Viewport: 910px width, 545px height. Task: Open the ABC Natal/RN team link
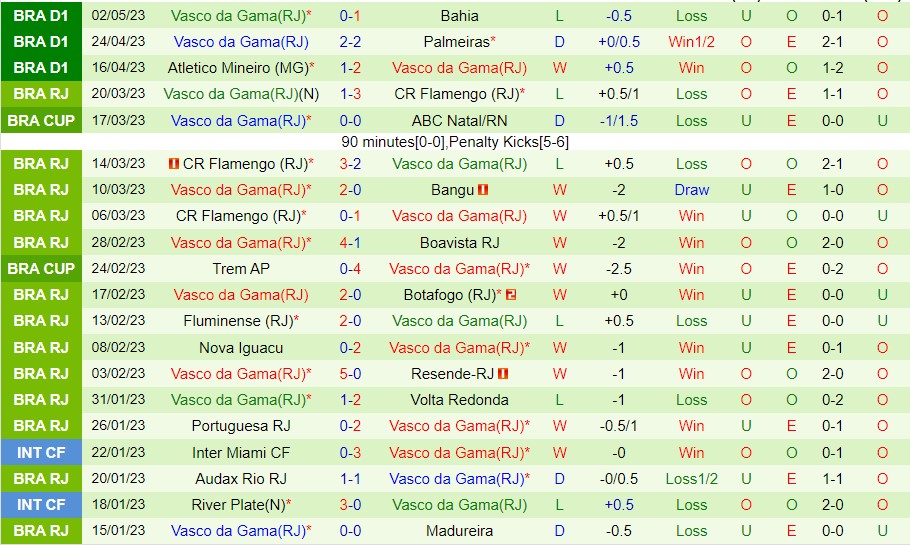pos(459,120)
